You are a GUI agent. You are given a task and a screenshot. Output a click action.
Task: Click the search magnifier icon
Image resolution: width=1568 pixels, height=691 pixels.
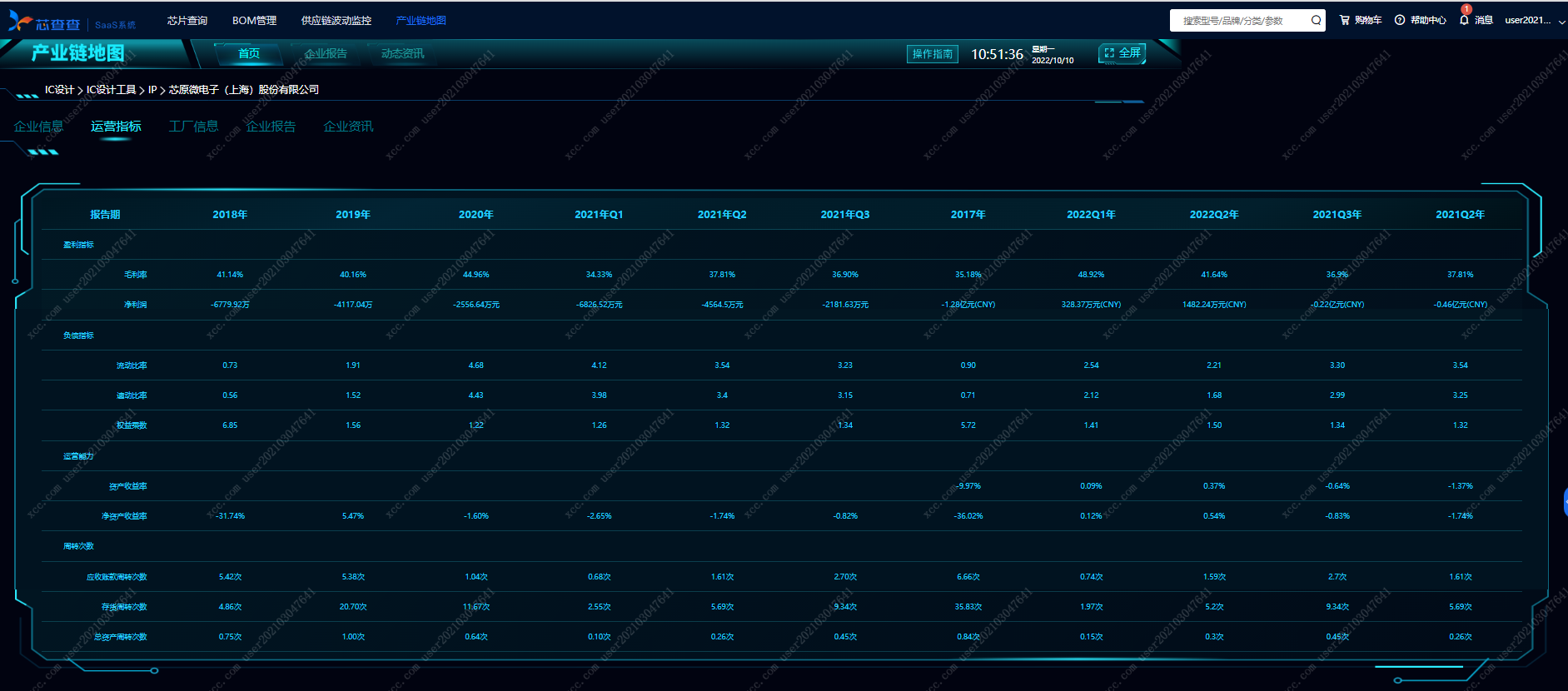(1316, 21)
